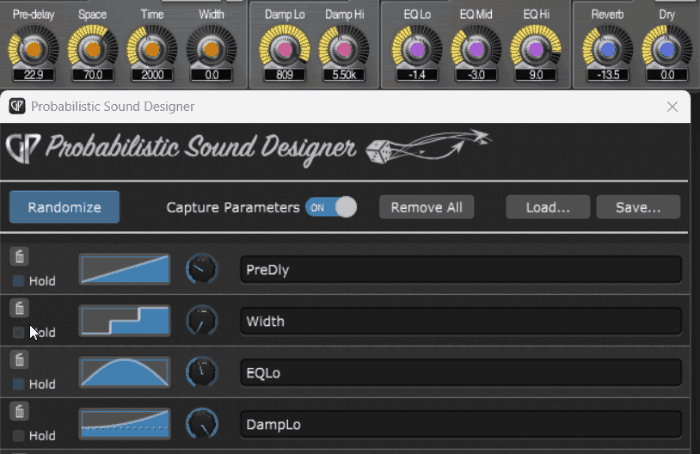
Task: Click the Time value 2000
Action: 152,75
